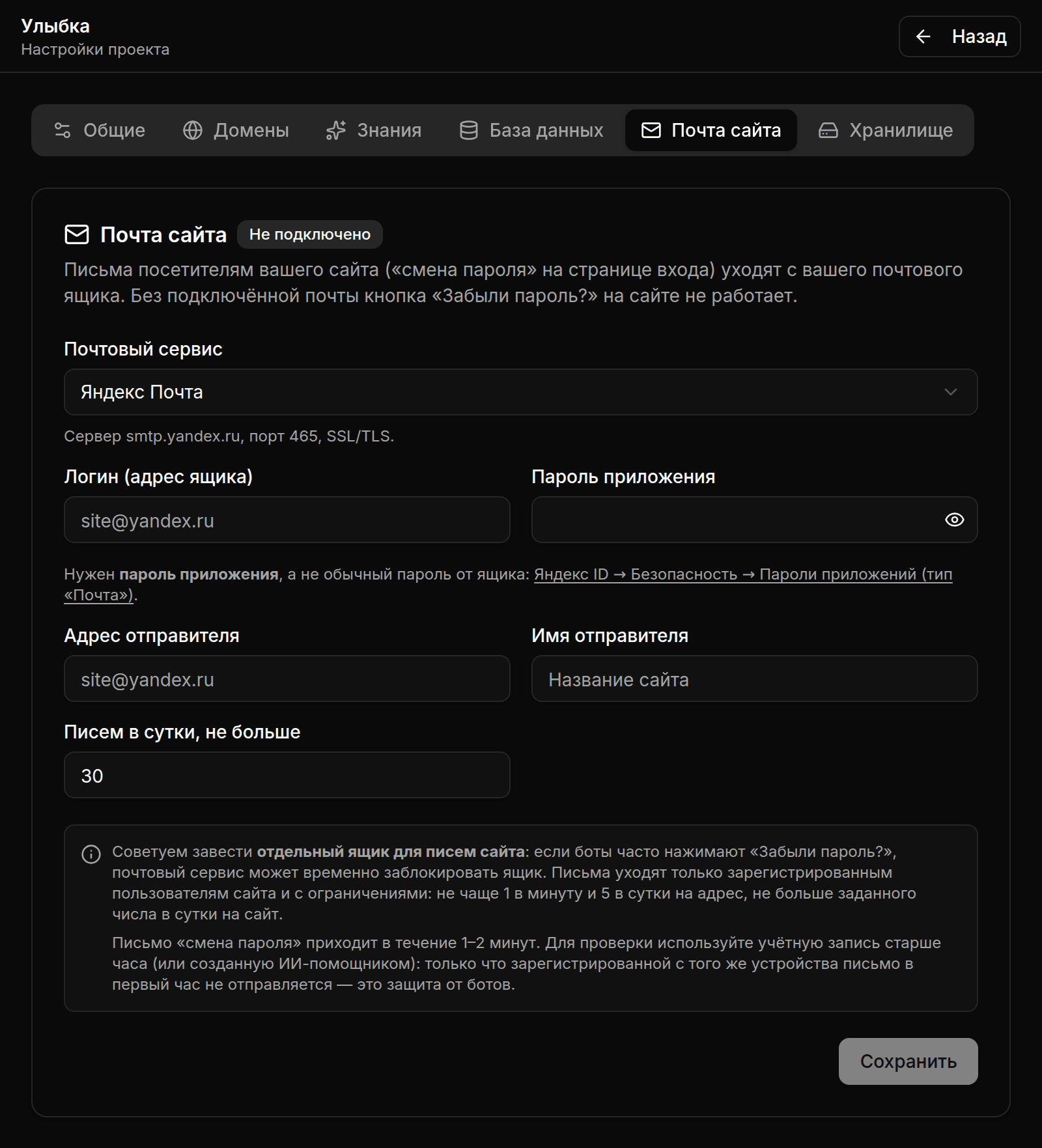Viewport: 1042px width, 1148px height.
Task: Click the bold text отдельный ящик для писем сайта
Action: (x=391, y=852)
